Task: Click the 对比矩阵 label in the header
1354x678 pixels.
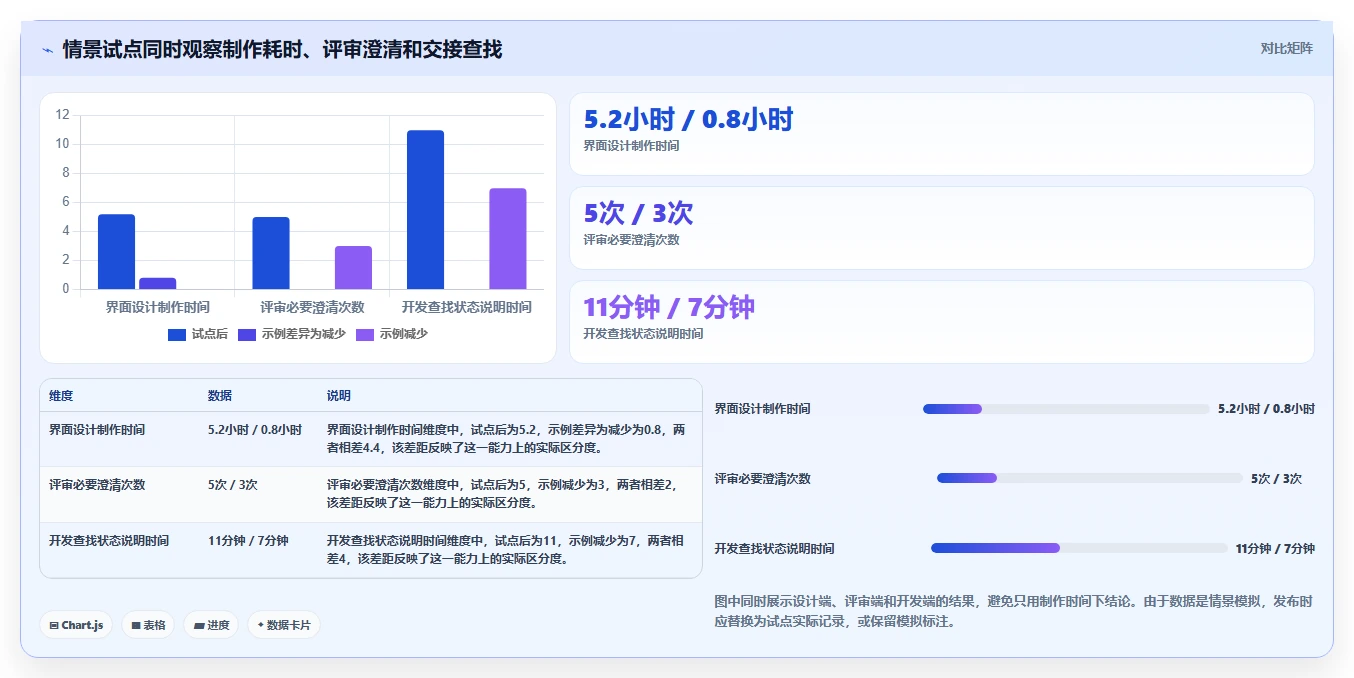Action: tap(1287, 48)
